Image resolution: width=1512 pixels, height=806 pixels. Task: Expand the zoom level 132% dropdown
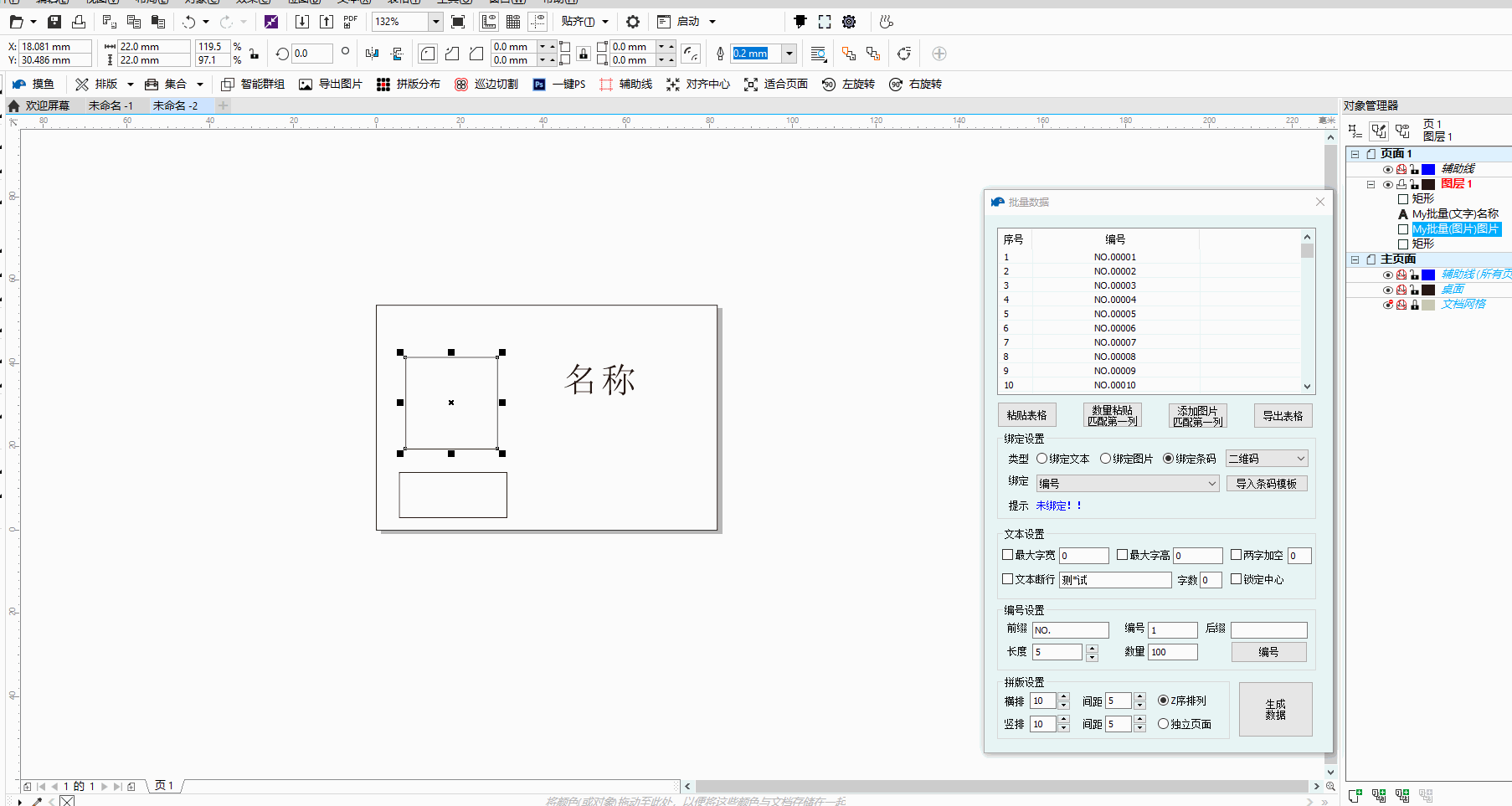coord(435,22)
